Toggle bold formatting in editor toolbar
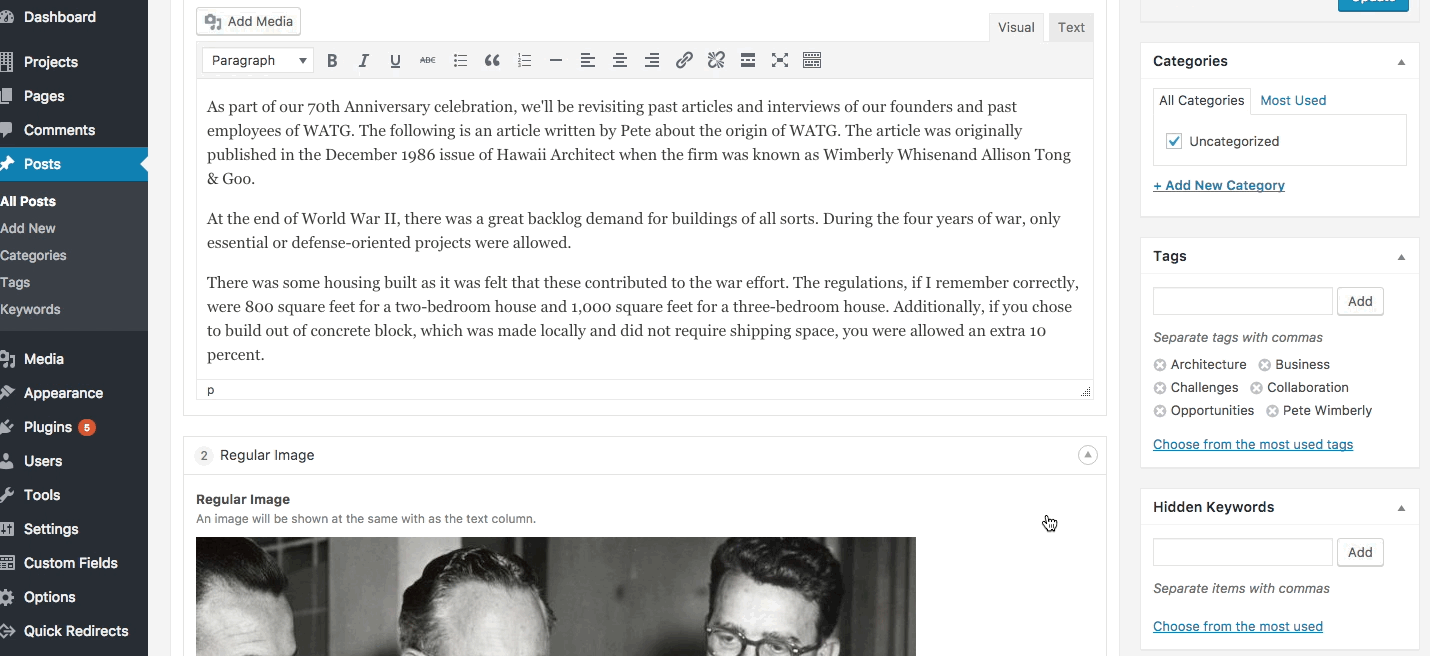The height and width of the screenshot is (656, 1430). 332,61
